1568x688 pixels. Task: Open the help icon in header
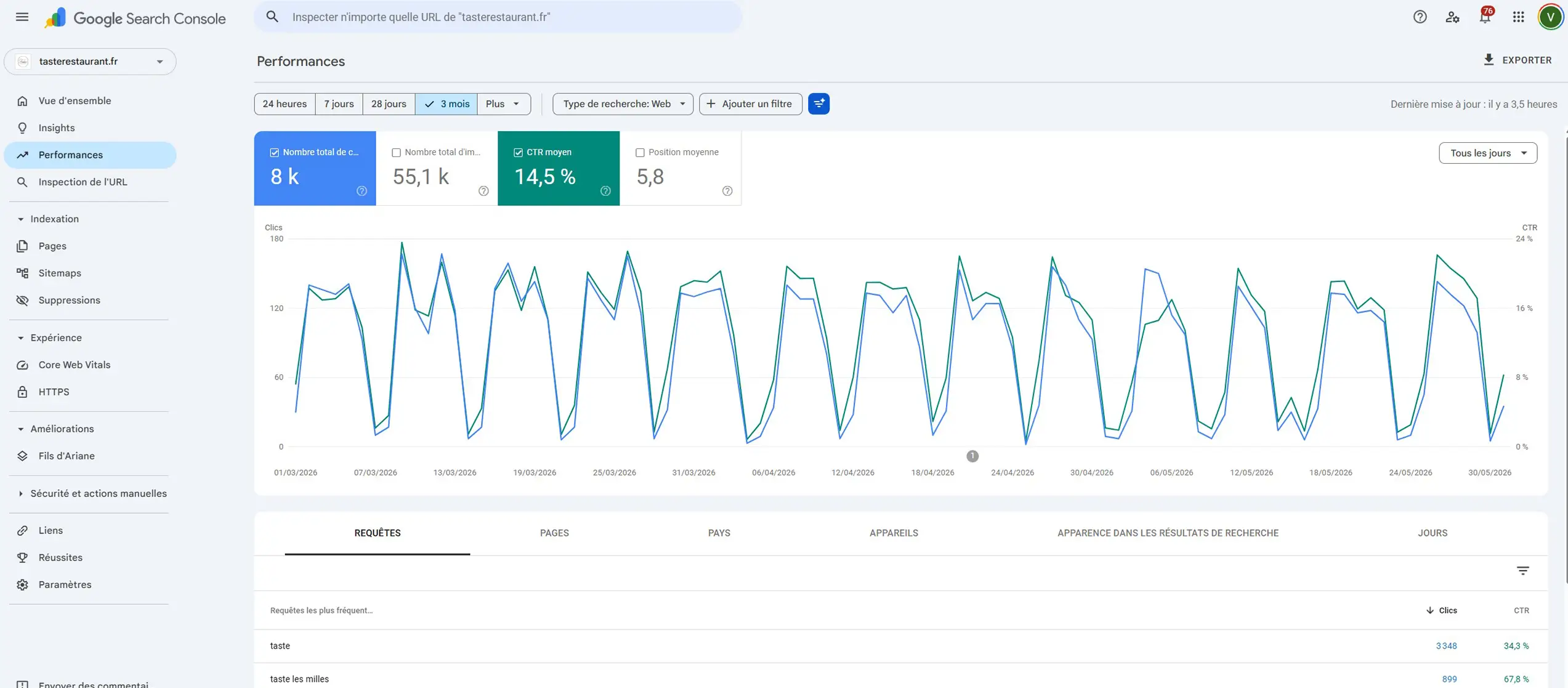click(x=1420, y=17)
